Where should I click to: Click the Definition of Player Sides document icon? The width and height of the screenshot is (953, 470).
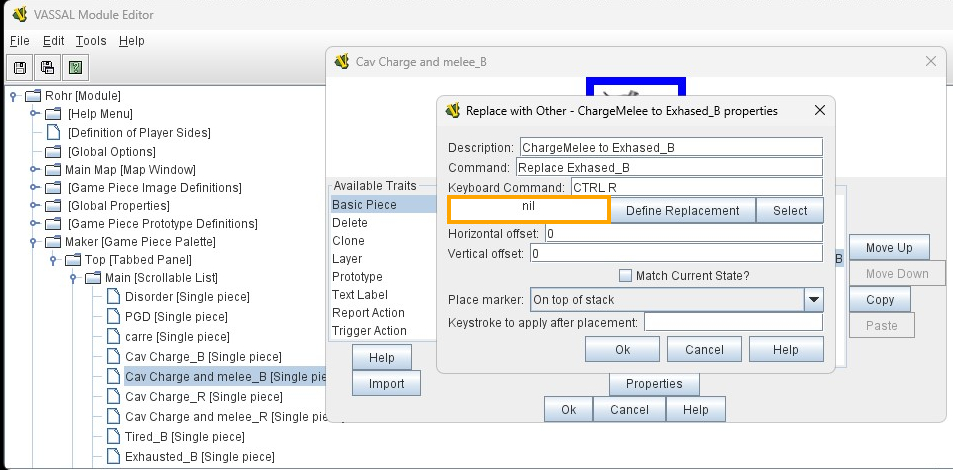(53, 133)
